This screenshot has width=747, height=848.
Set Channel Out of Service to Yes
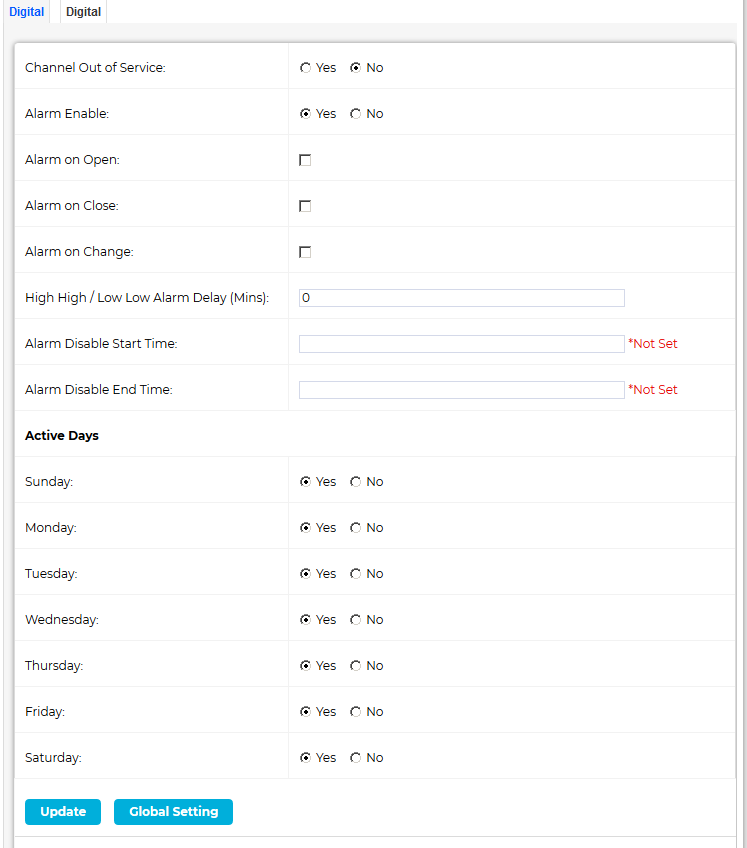click(306, 68)
